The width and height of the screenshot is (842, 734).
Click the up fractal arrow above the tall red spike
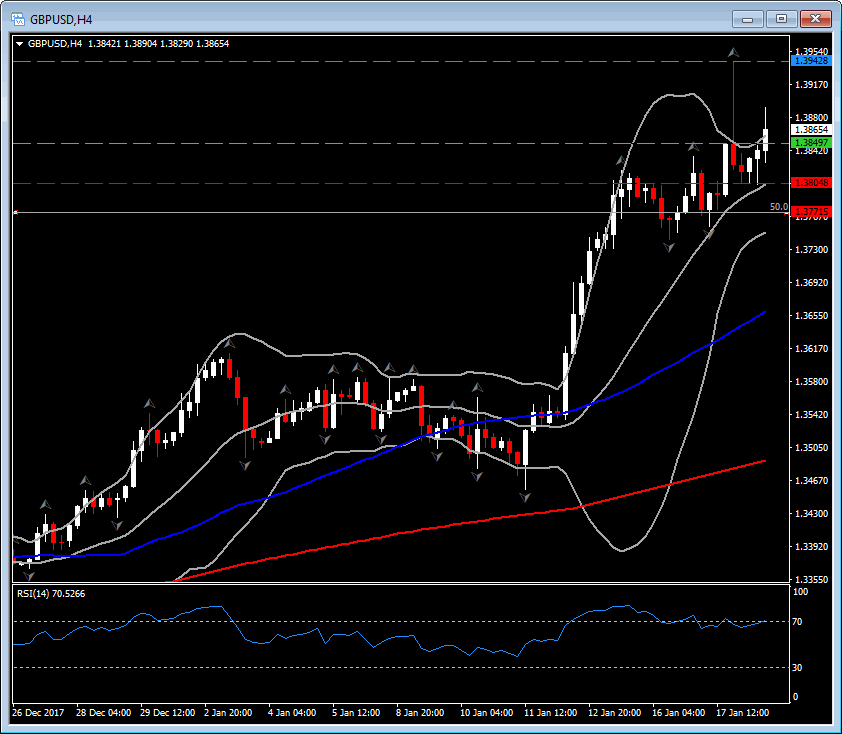pos(734,53)
